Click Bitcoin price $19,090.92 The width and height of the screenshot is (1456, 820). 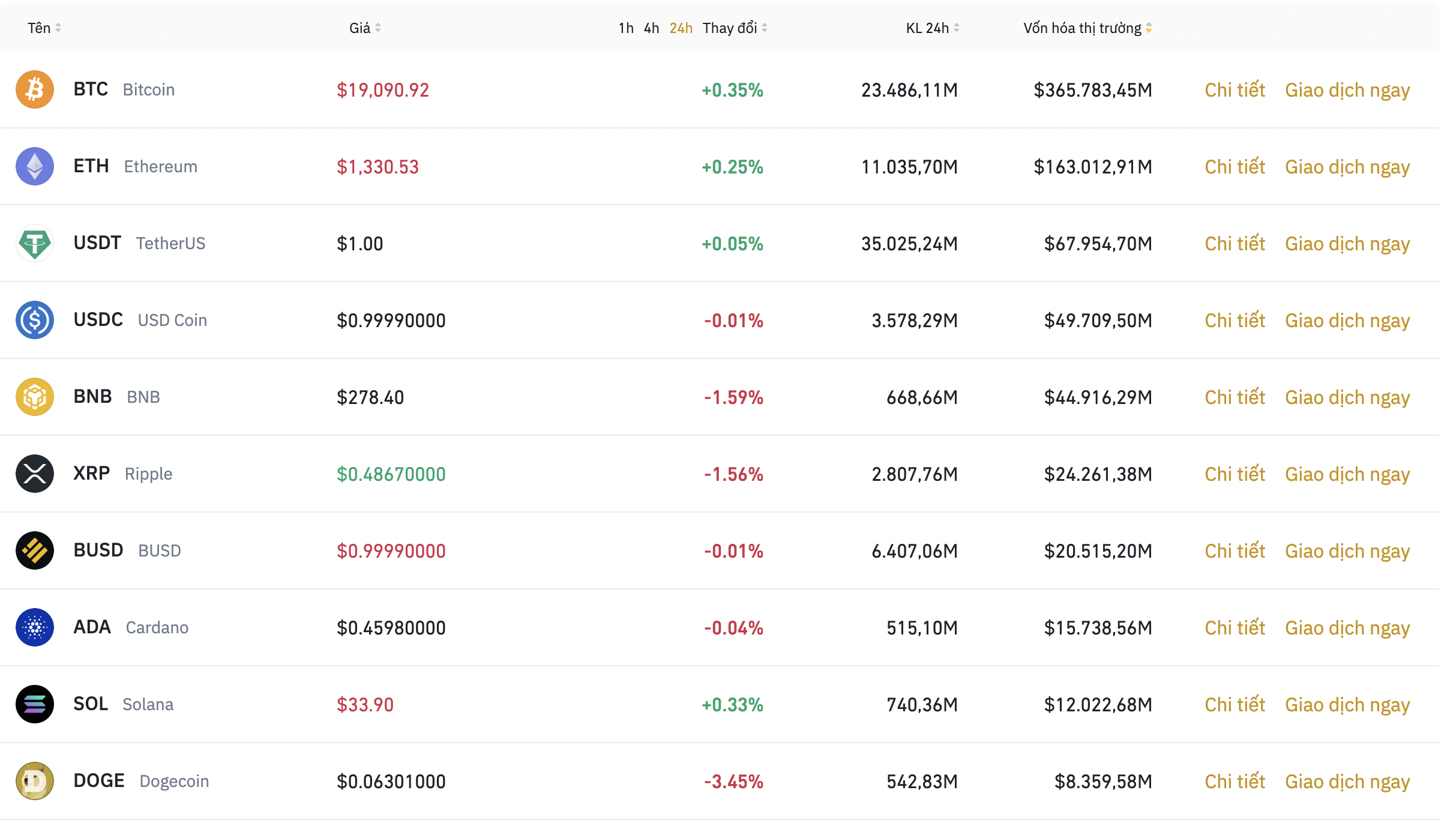[383, 90]
